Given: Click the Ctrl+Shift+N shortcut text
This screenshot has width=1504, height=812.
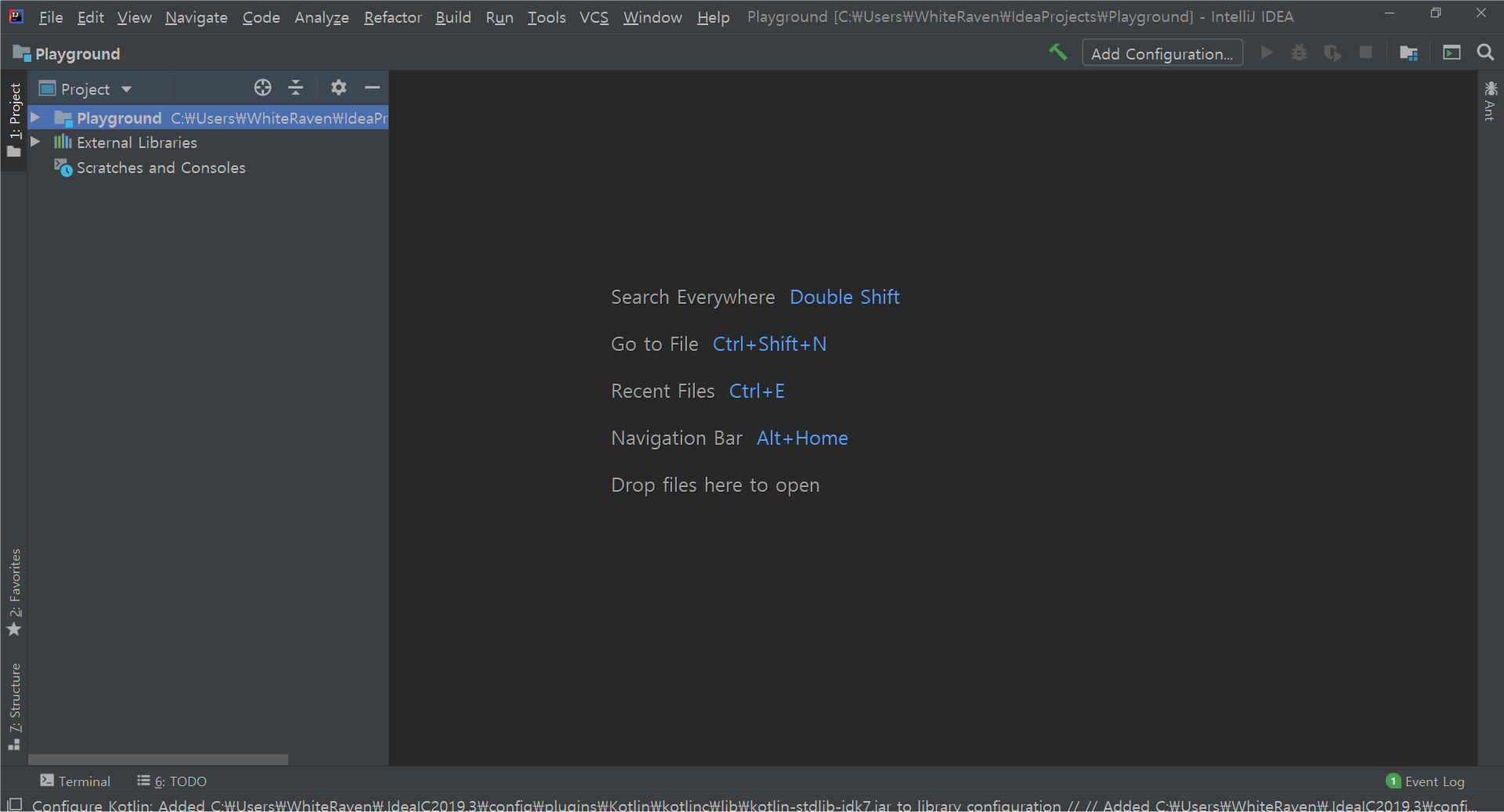Looking at the screenshot, I should (769, 344).
